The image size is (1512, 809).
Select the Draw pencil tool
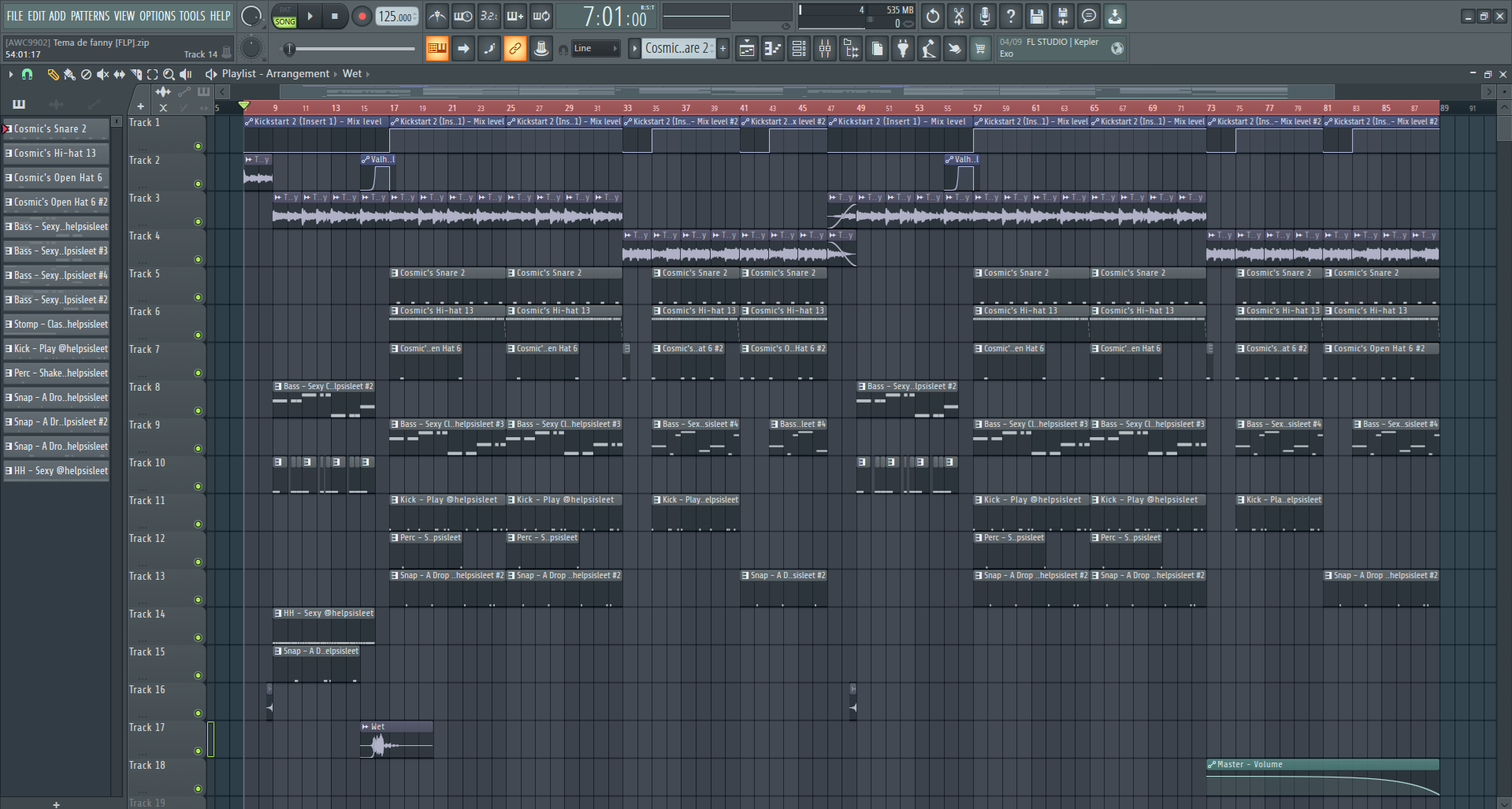click(x=53, y=74)
